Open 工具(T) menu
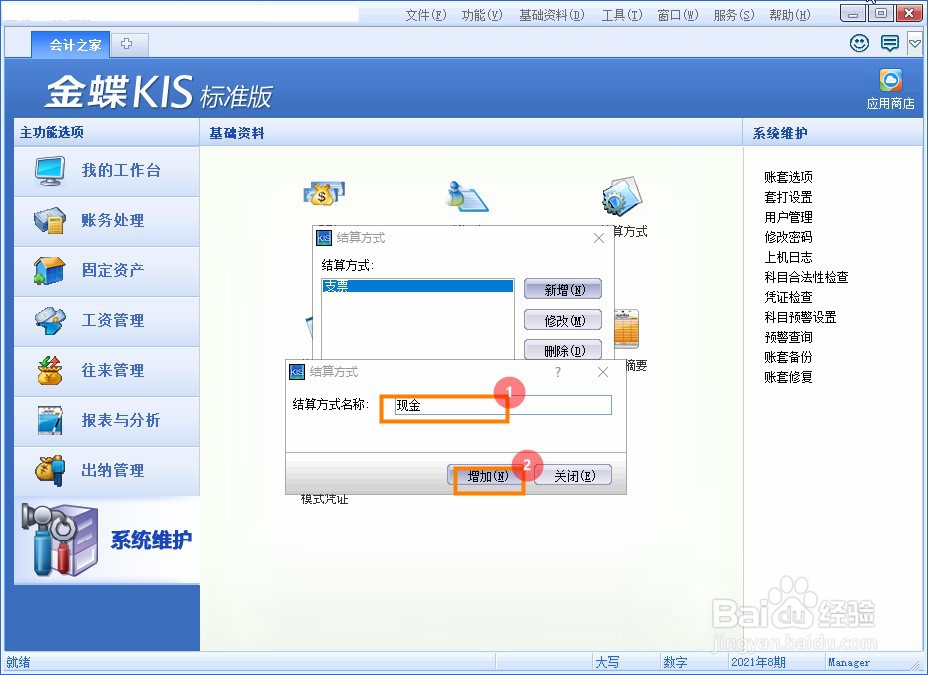Viewport: 928px width, 675px height. pos(621,15)
